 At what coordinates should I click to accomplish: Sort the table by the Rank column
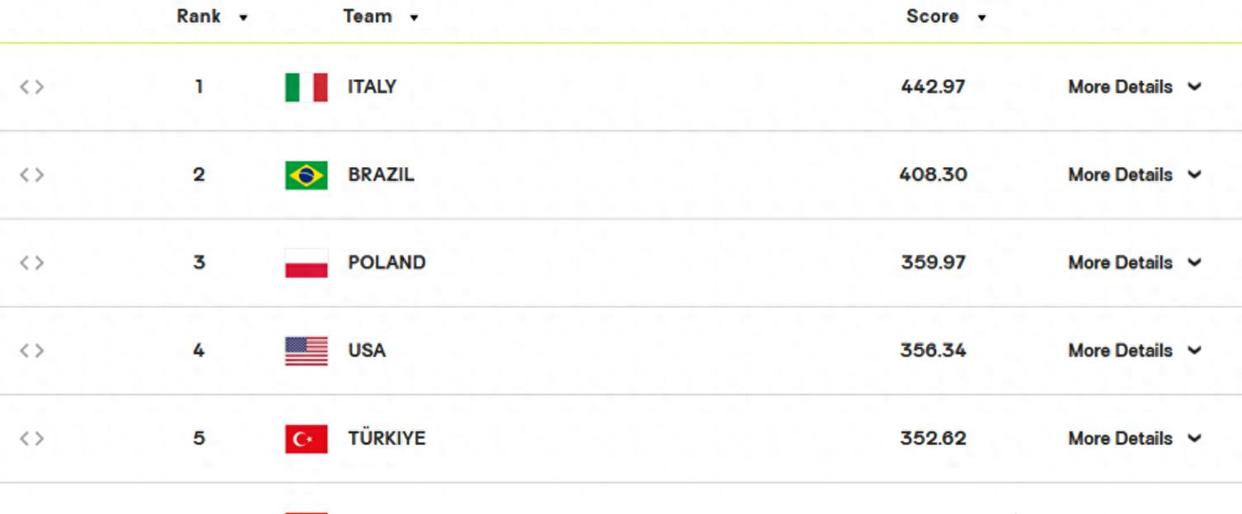(212, 16)
